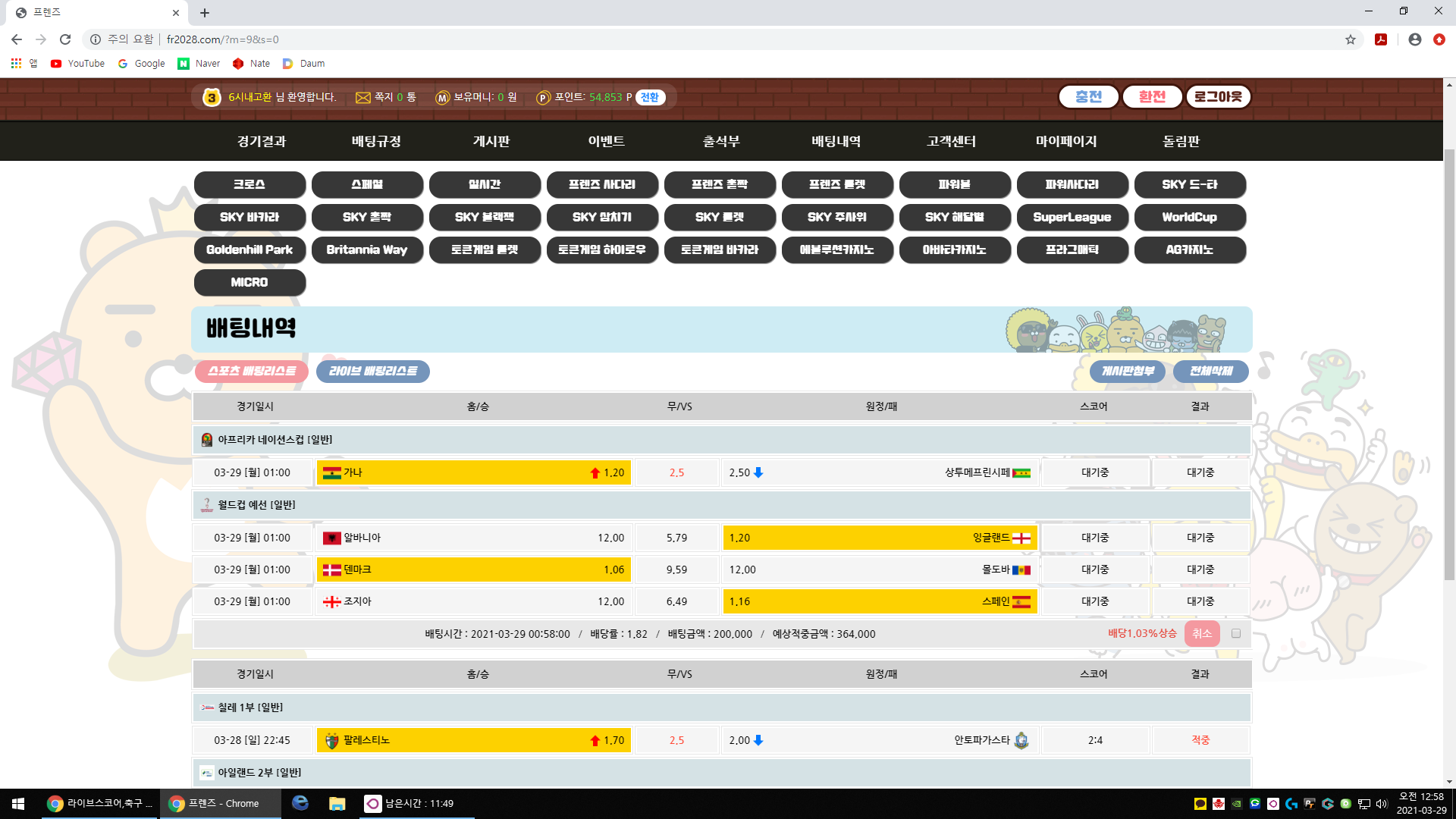Click the 로그아웃 button
The image size is (1456, 819).
(x=1218, y=96)
